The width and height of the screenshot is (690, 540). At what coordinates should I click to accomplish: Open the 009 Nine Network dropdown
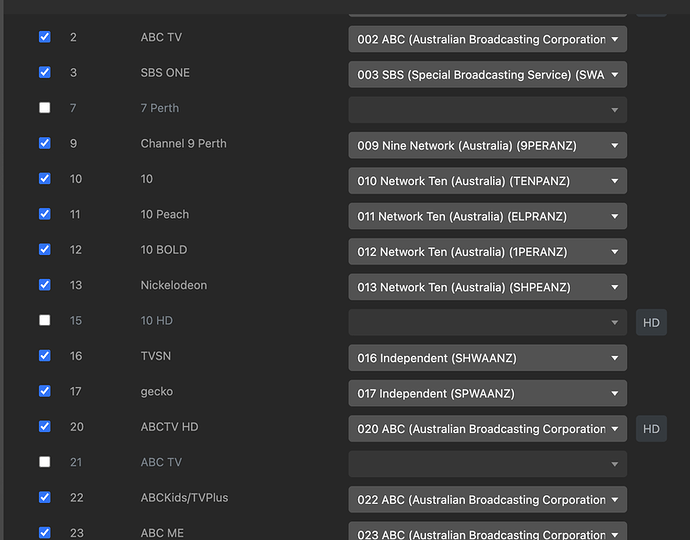[x=488, y=145]
